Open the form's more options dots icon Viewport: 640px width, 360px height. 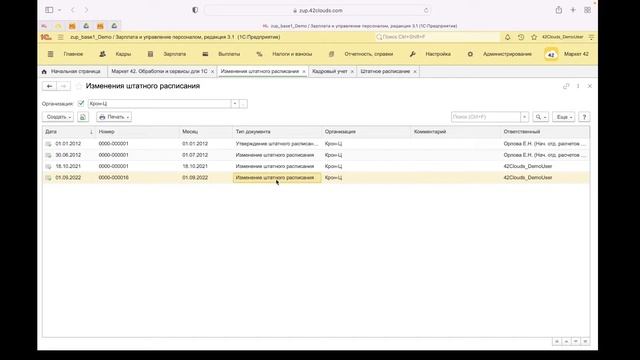(578, 86)
